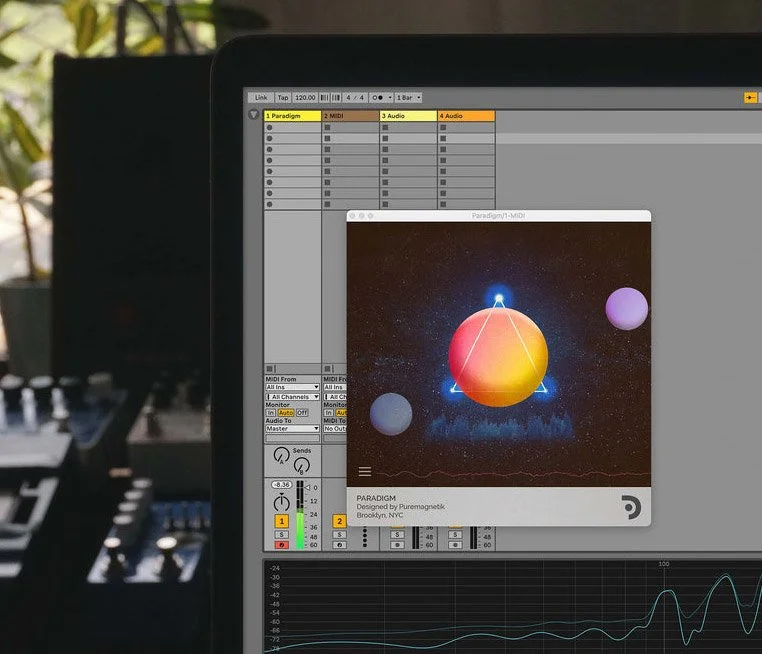Click the last clip slot of 1 Paradigm
The image size is (762, 654).
point(293,204)
